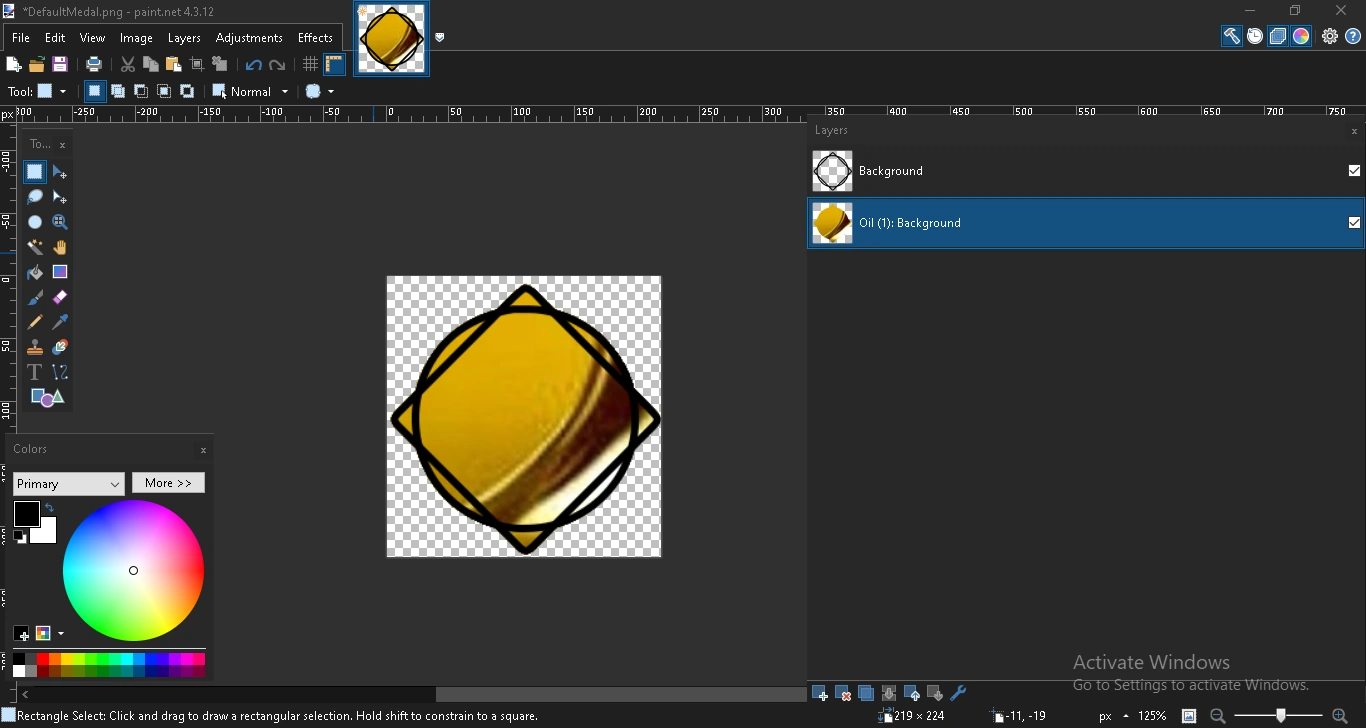
Task: Open the Primary color dropdown
Action: tap(69, 484)
